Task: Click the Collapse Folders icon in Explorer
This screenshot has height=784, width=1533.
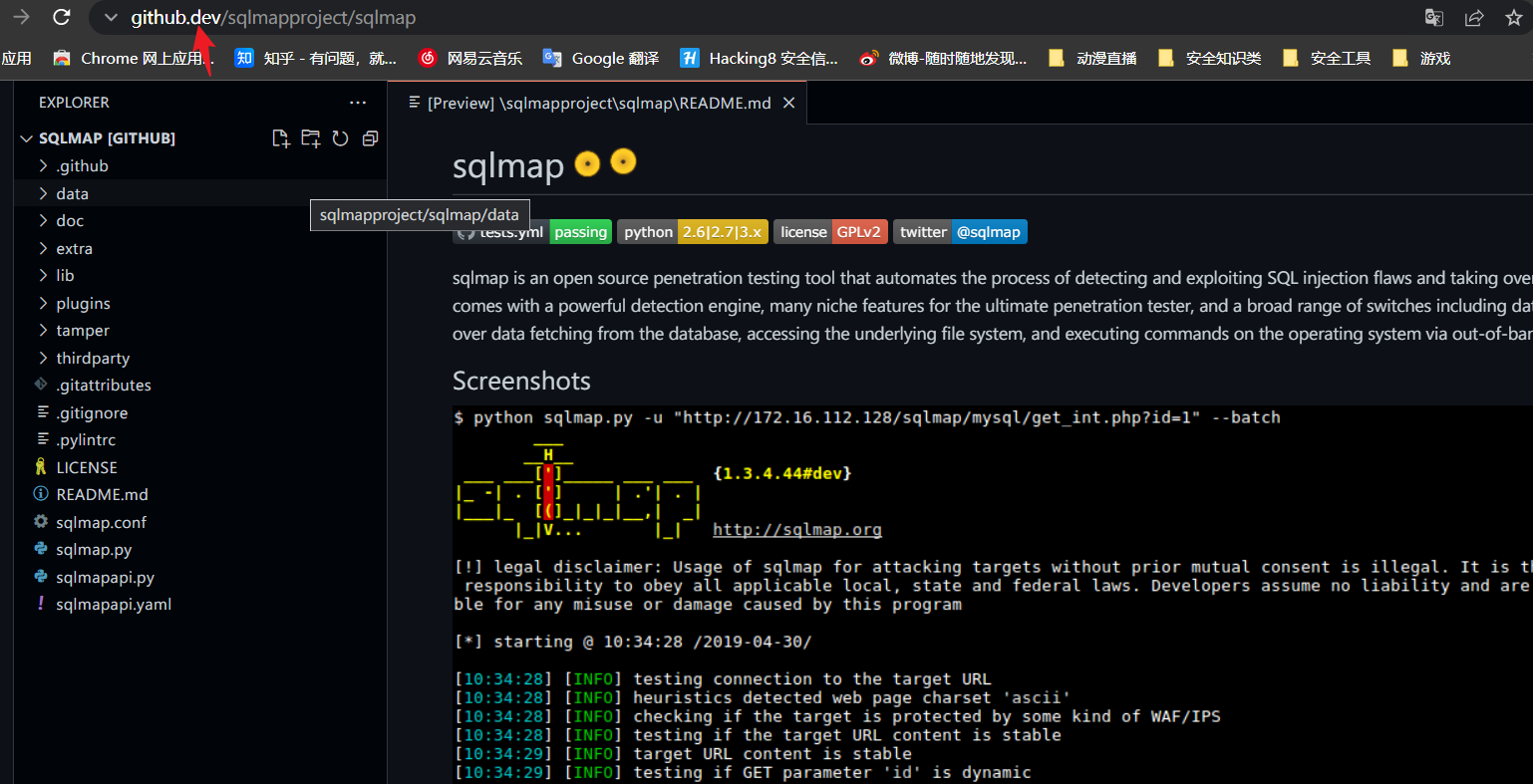Action: 370,138
